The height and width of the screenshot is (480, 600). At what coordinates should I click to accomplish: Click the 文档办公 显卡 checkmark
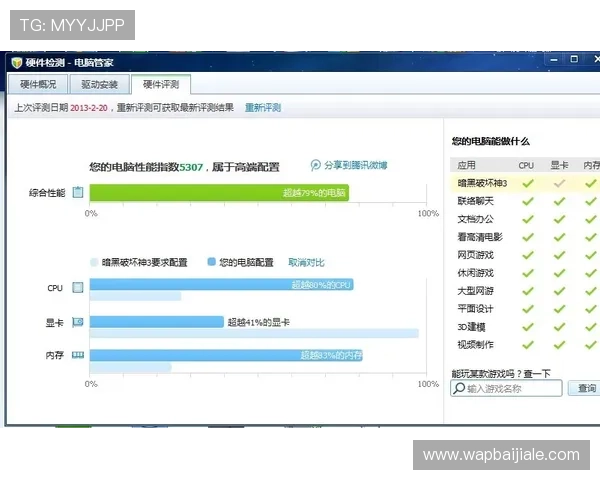click(559, 219)
